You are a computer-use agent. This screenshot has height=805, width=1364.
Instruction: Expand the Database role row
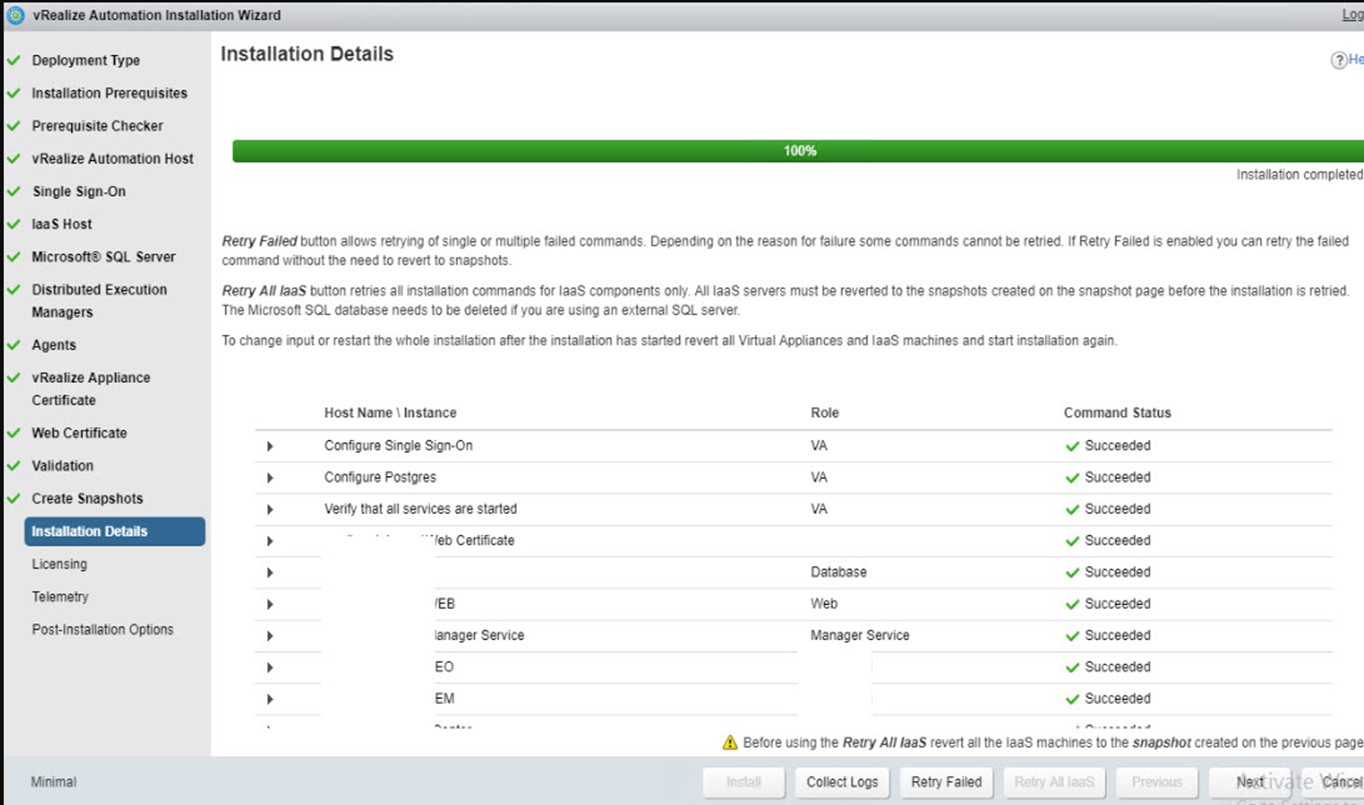coord(270,573)
